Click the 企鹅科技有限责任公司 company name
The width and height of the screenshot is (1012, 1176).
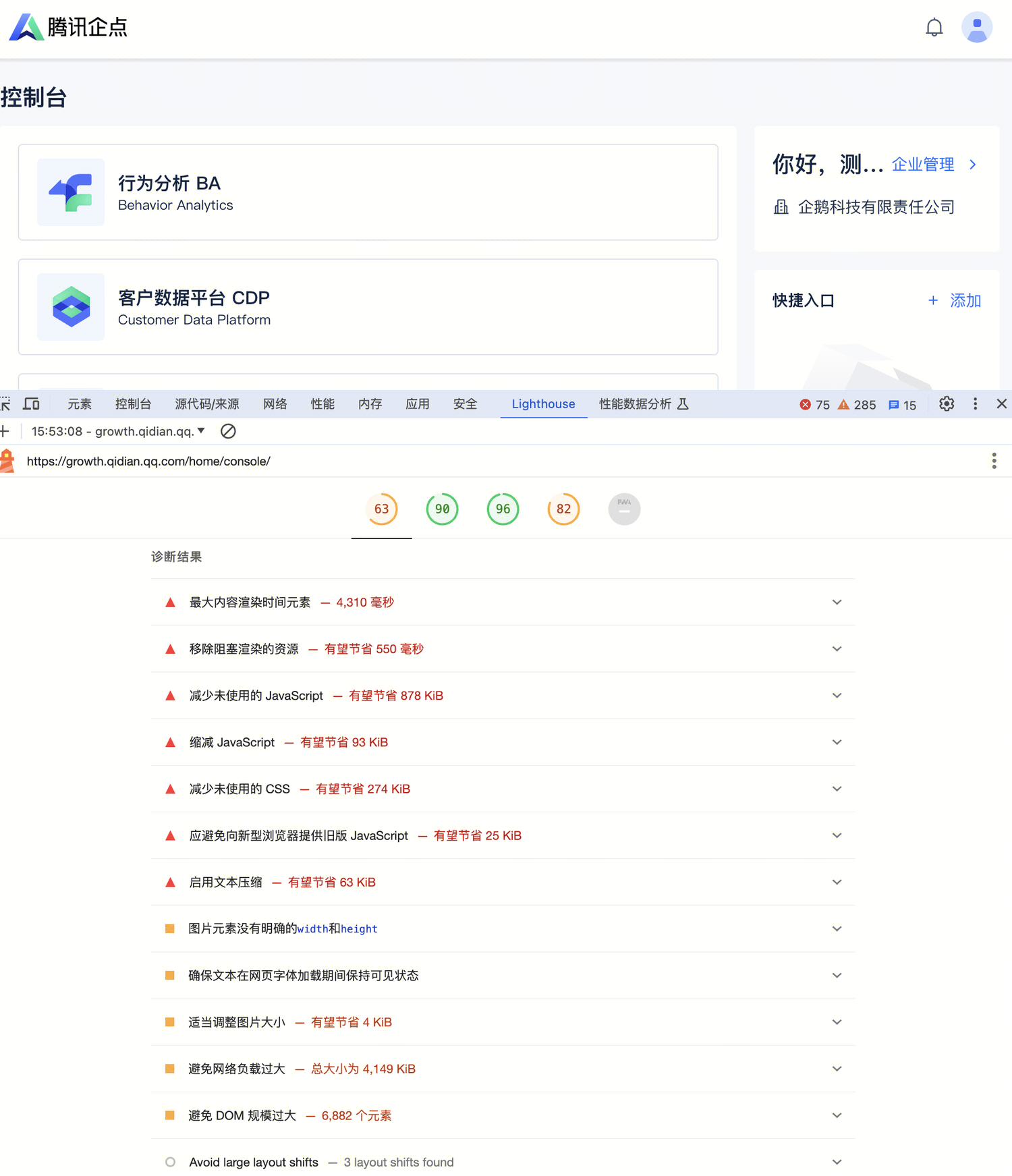click(876, 207)
